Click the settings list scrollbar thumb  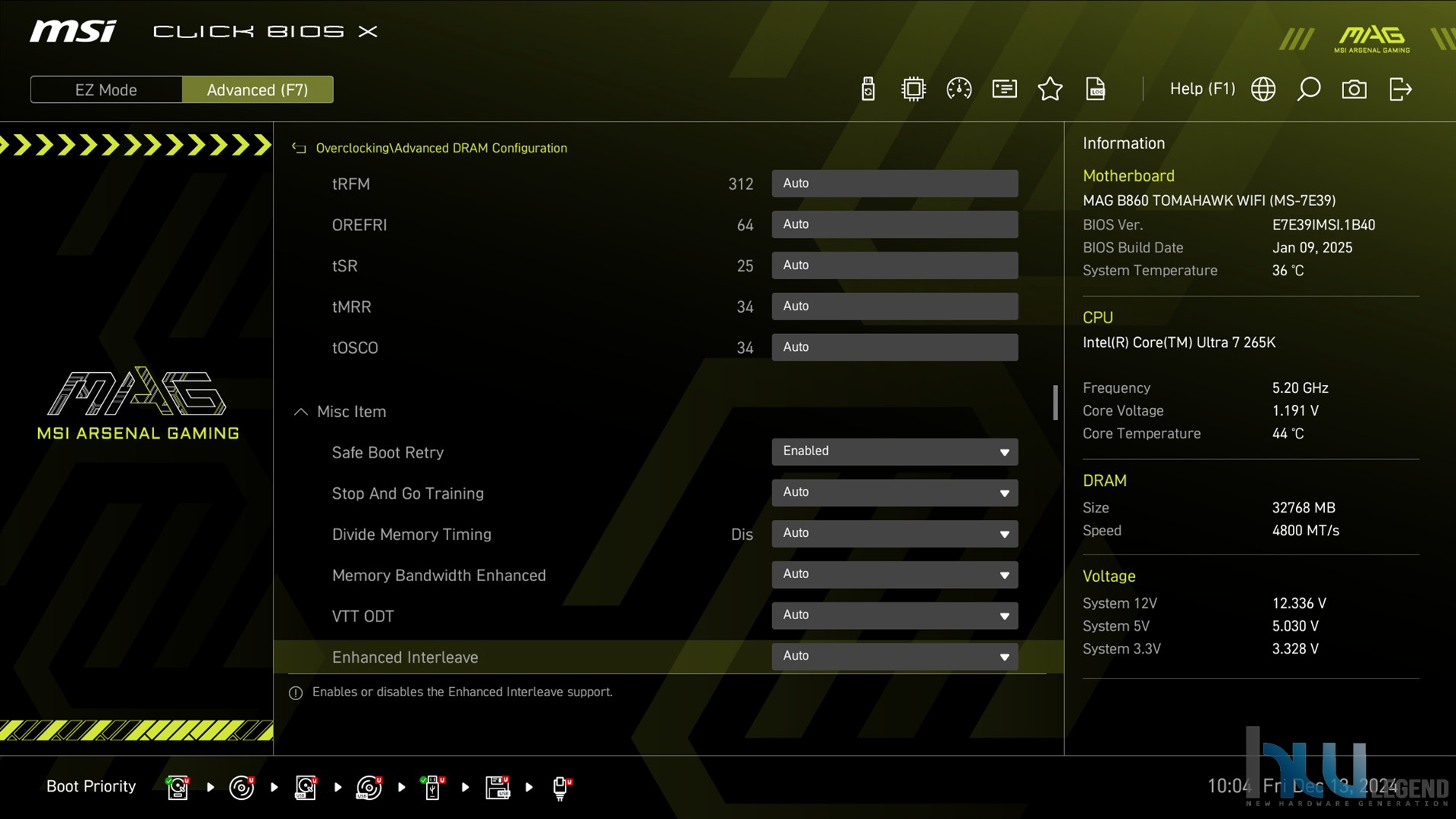tap(1055, 403)
